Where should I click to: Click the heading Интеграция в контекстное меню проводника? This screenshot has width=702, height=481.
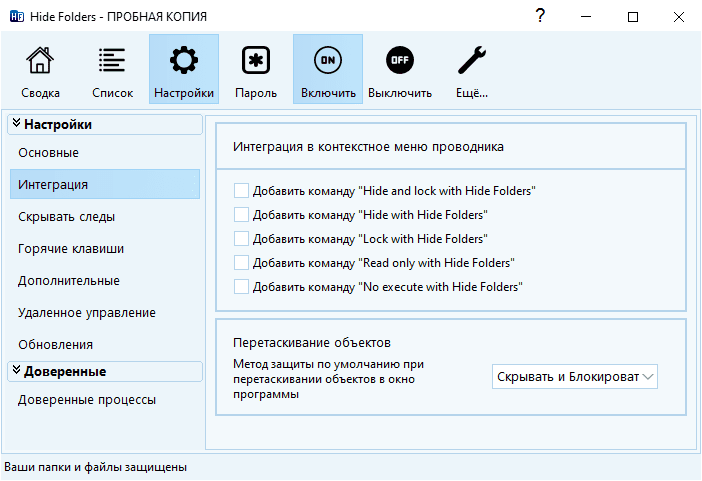point(368,147)
